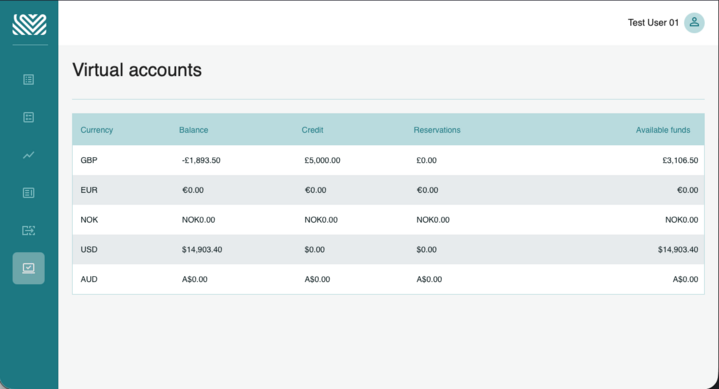Open the news/report sidebar icon
Image resolution: width=719 pixels, height=389 pixels.
28,193
